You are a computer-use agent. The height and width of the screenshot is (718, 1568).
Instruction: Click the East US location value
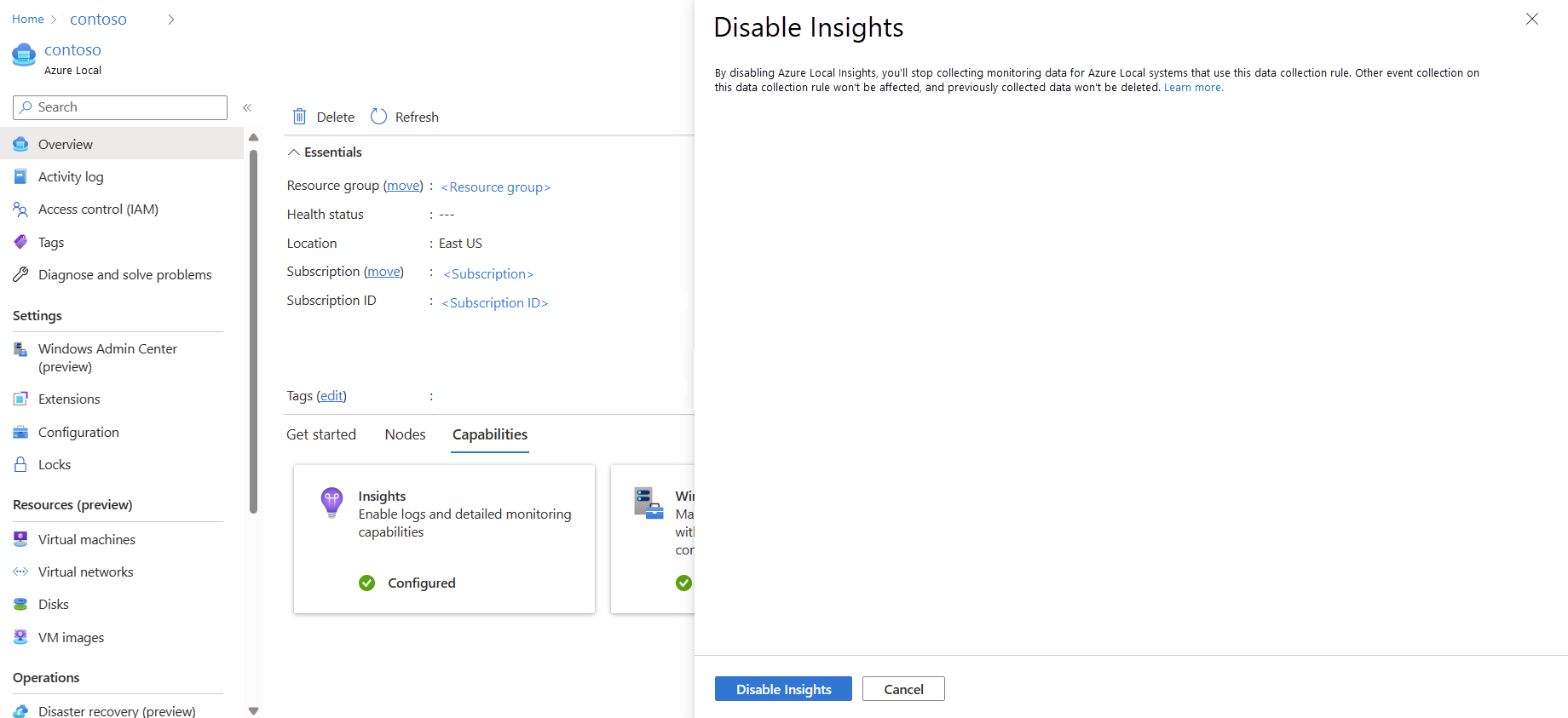point(460,244)
